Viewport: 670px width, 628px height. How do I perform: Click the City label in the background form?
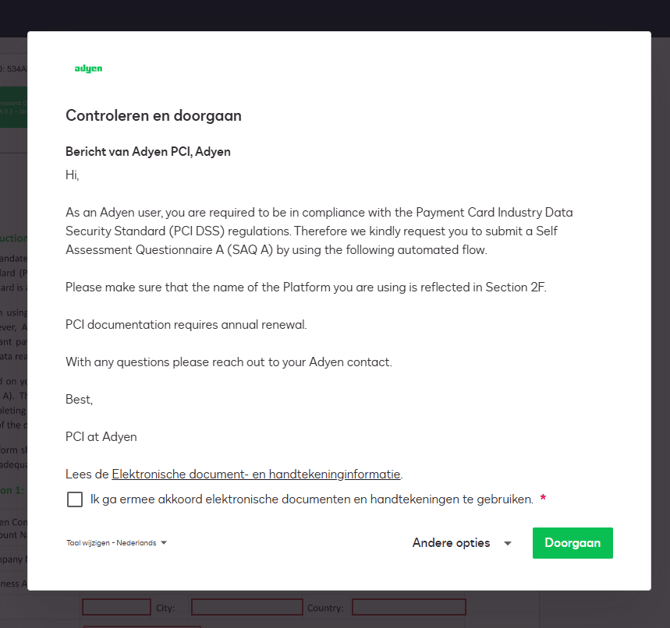point(166,608)
